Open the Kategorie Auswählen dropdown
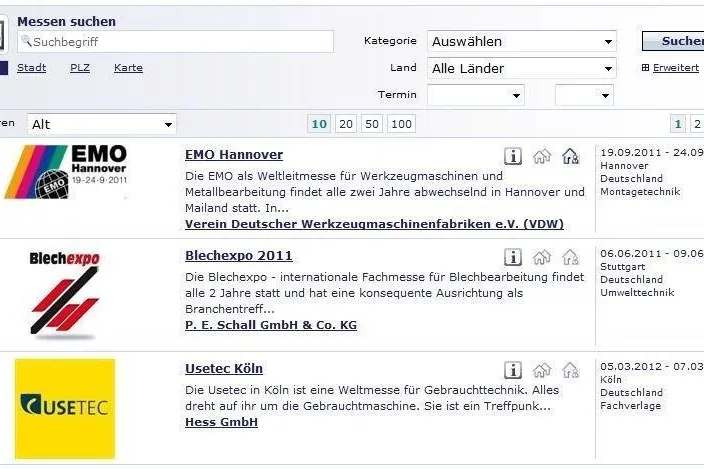 point(522,41)
